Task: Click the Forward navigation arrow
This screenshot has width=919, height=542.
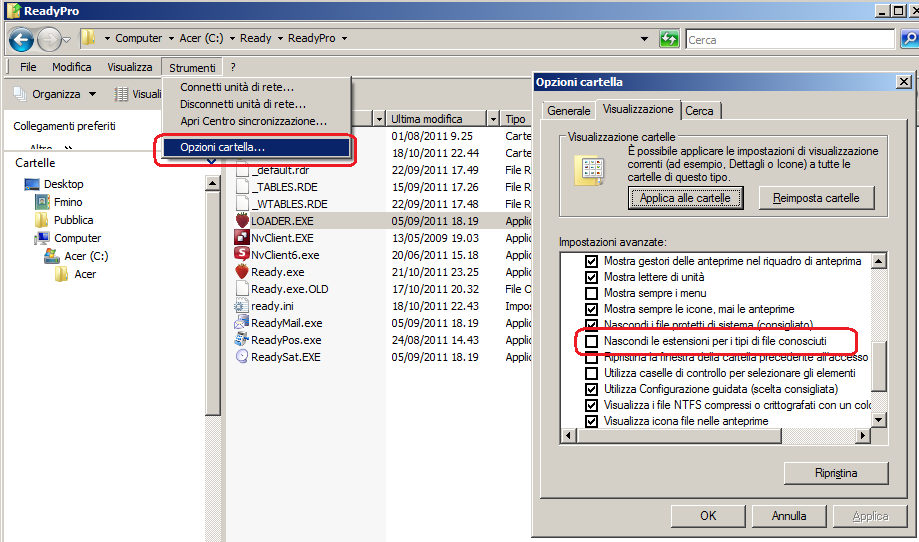Action: pos(49,40)
